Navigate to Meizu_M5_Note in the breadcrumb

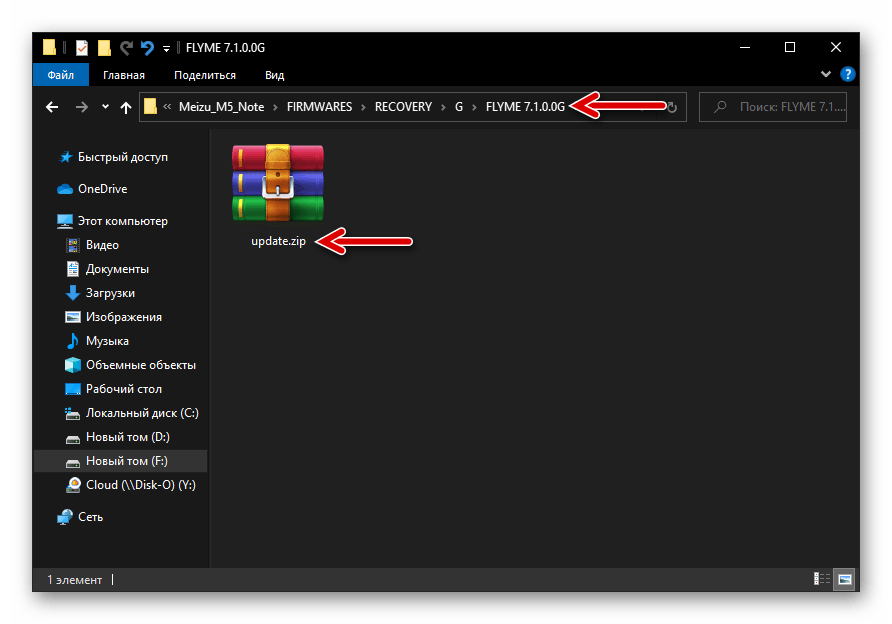[x=221, y=107]
